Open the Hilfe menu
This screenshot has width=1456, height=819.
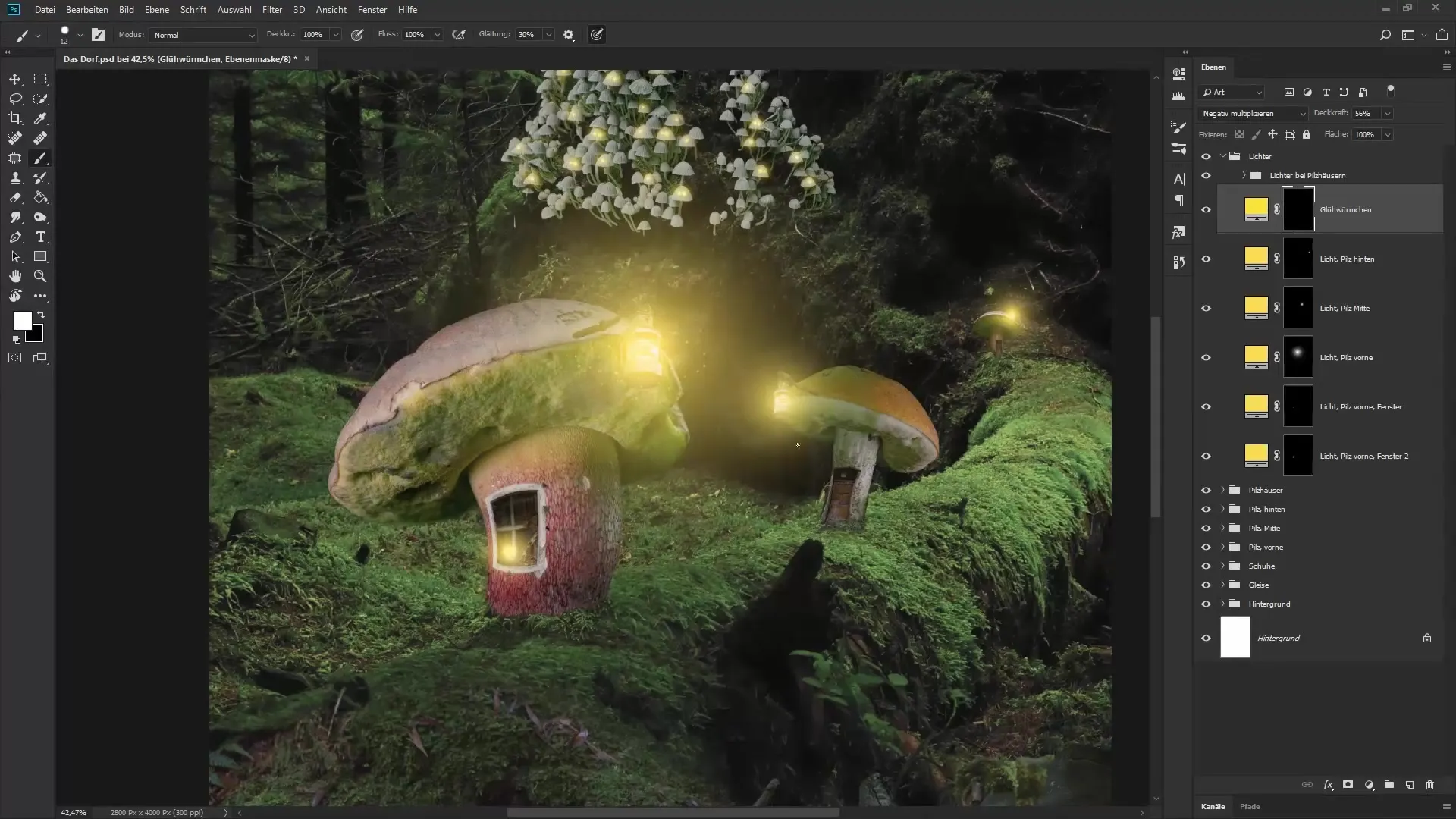pos(407,10)
